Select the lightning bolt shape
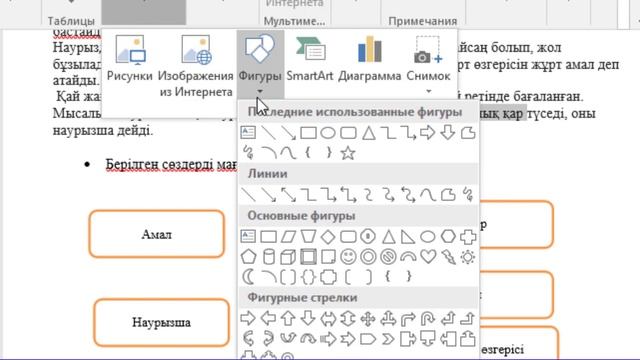640x360 pixels. 448,257
